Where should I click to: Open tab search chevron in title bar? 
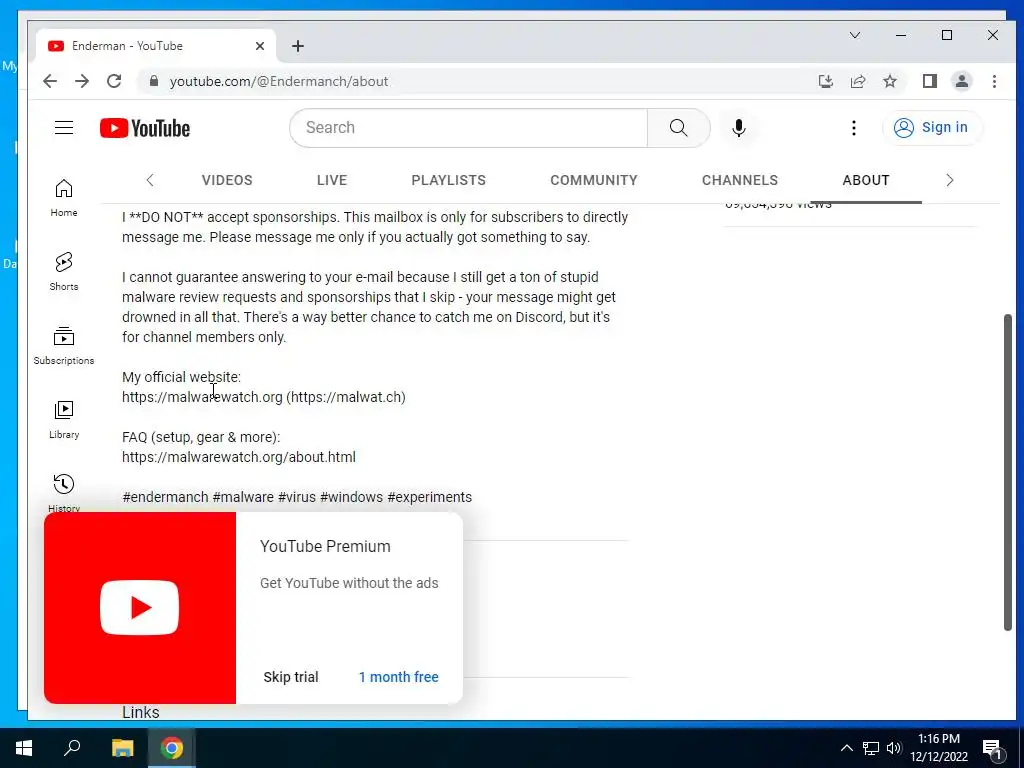tap(855, 35)
